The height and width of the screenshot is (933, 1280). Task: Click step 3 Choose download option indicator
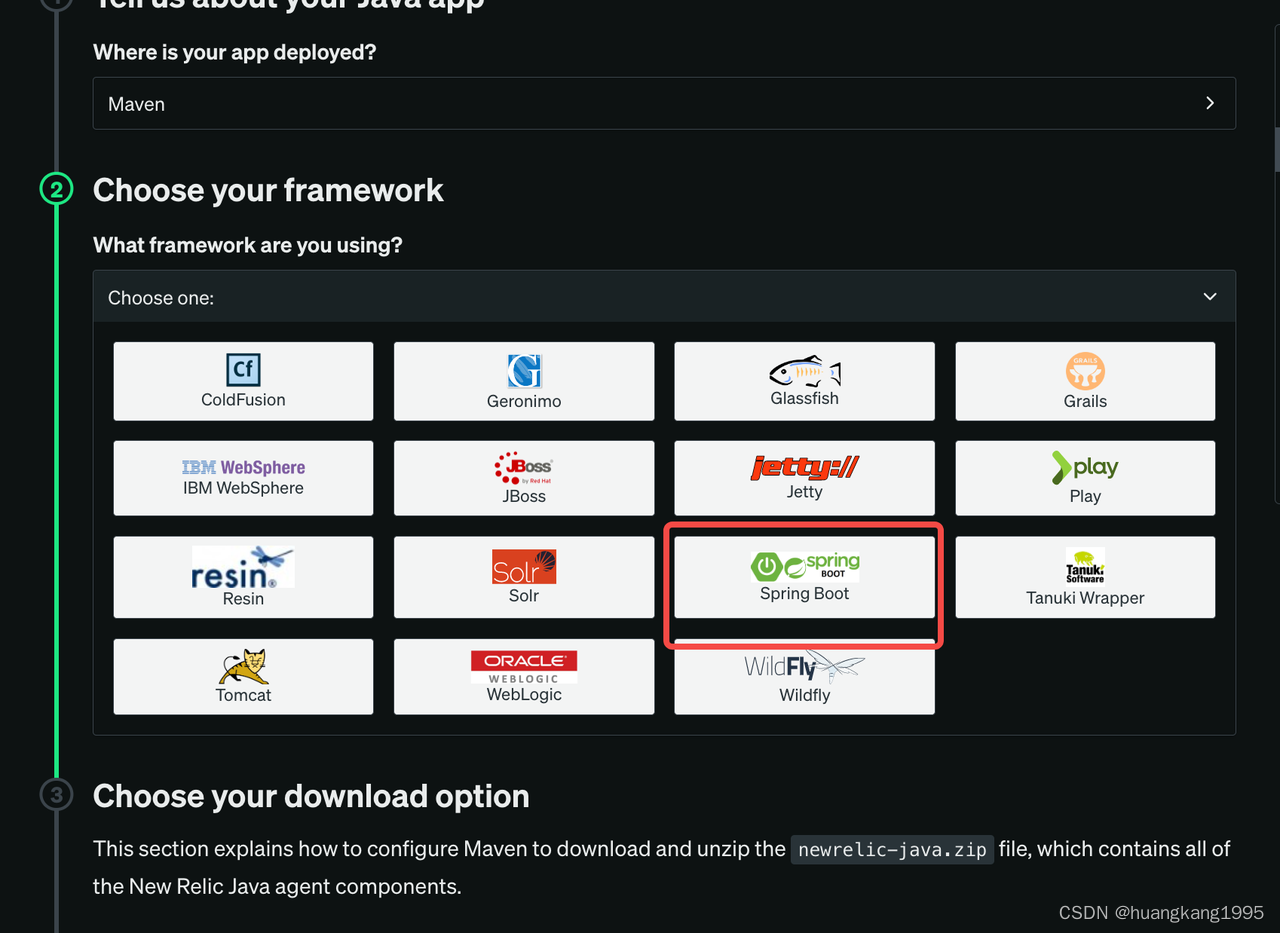(x=56, y=795)
